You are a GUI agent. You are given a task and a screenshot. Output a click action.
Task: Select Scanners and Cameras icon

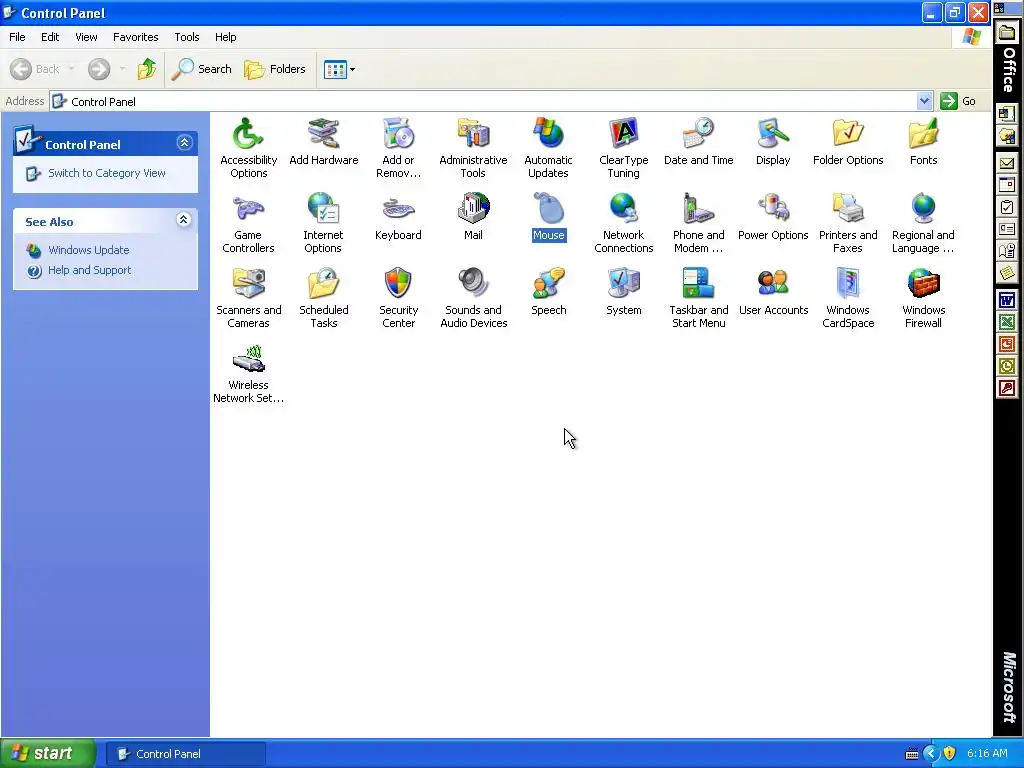tap(248, 284)
